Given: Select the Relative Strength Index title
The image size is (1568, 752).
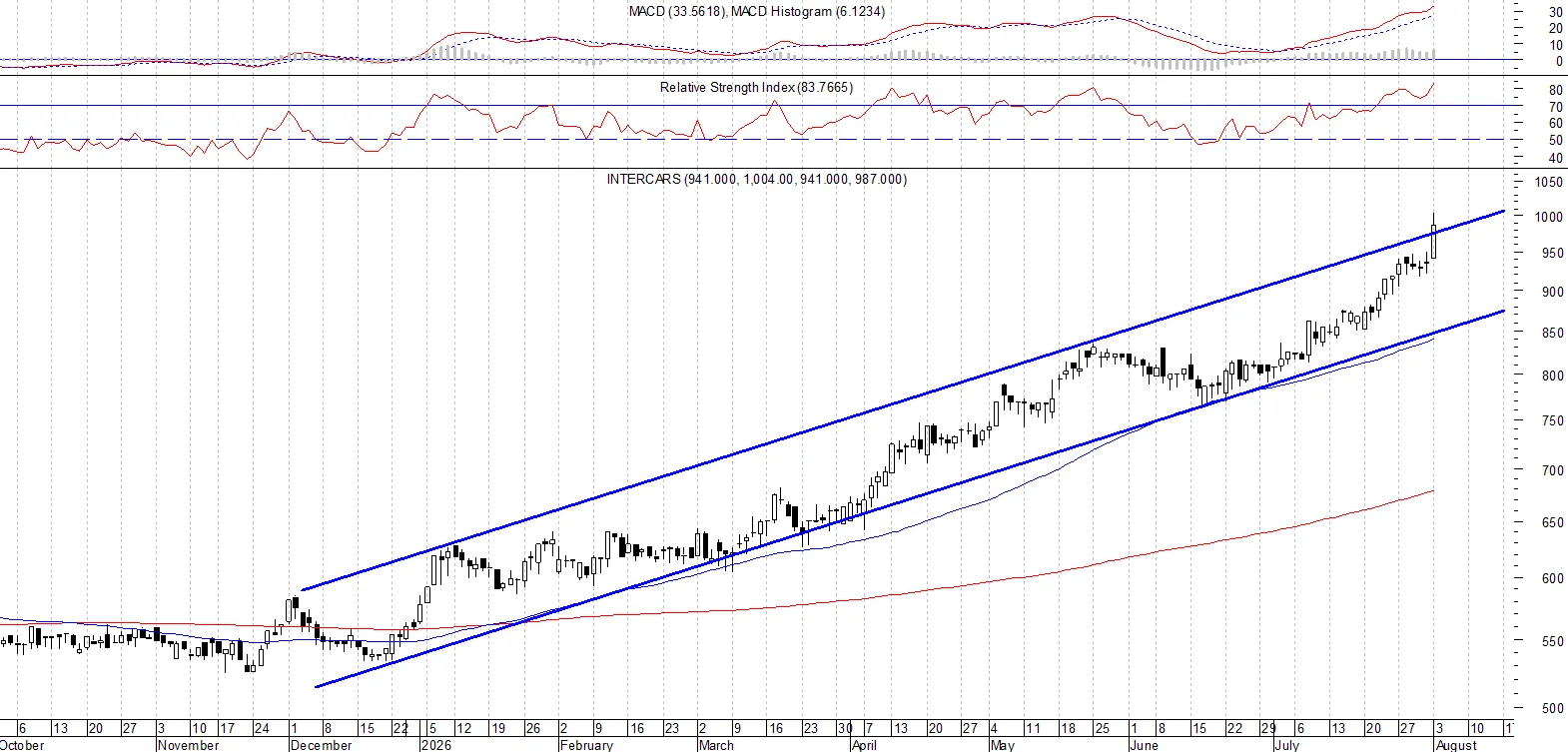Looking at the screenshot, I should (x=756, y=88).
